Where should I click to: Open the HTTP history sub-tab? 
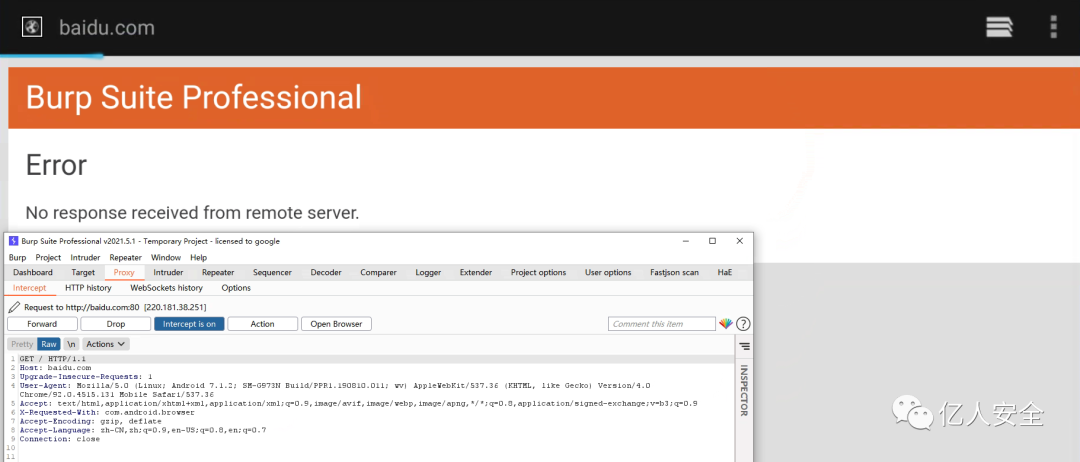pyautogui.click(x=88, y=288)
